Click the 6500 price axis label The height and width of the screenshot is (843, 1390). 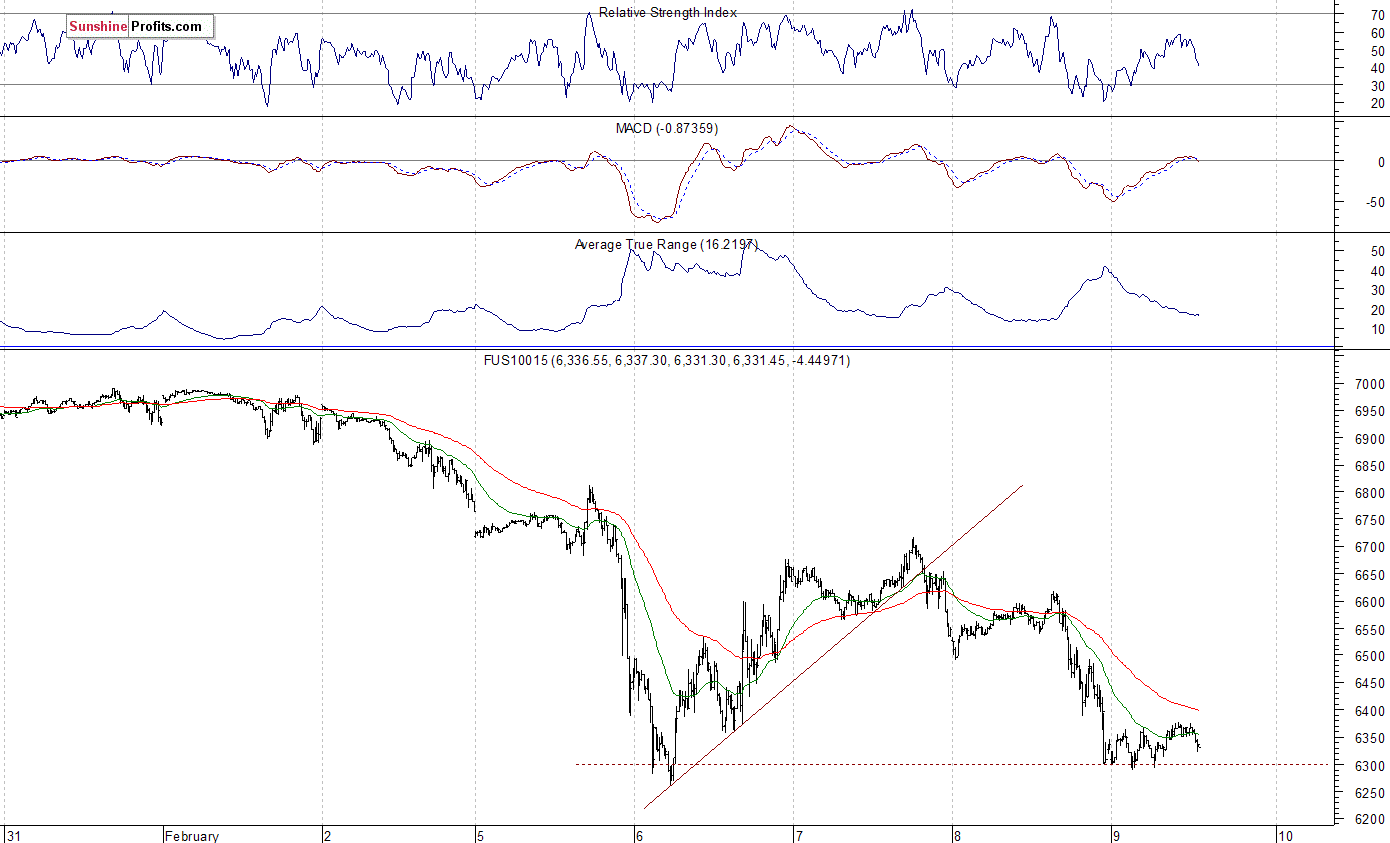point(1369,657)
